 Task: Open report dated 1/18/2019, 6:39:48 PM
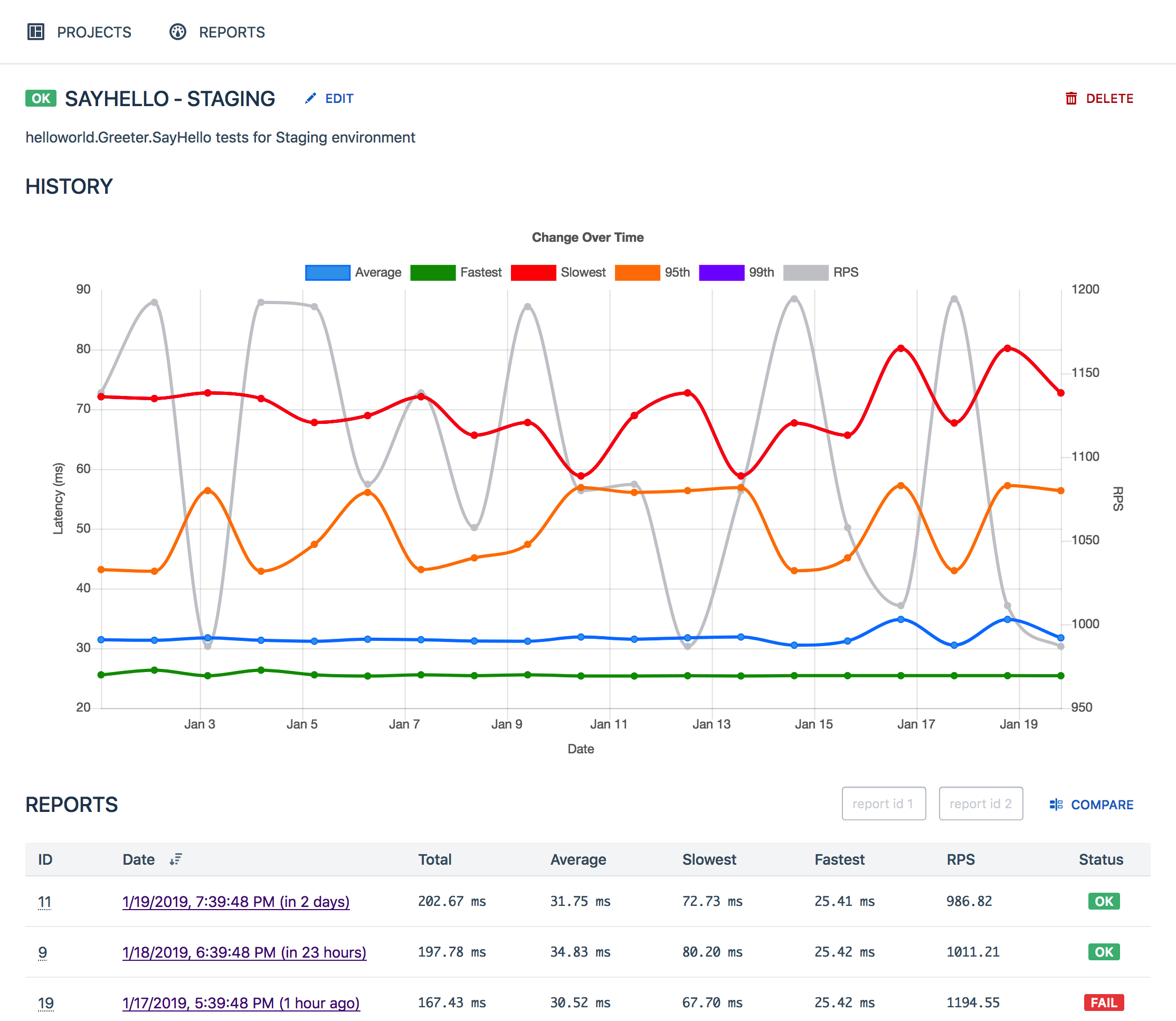tap(244, 952)
